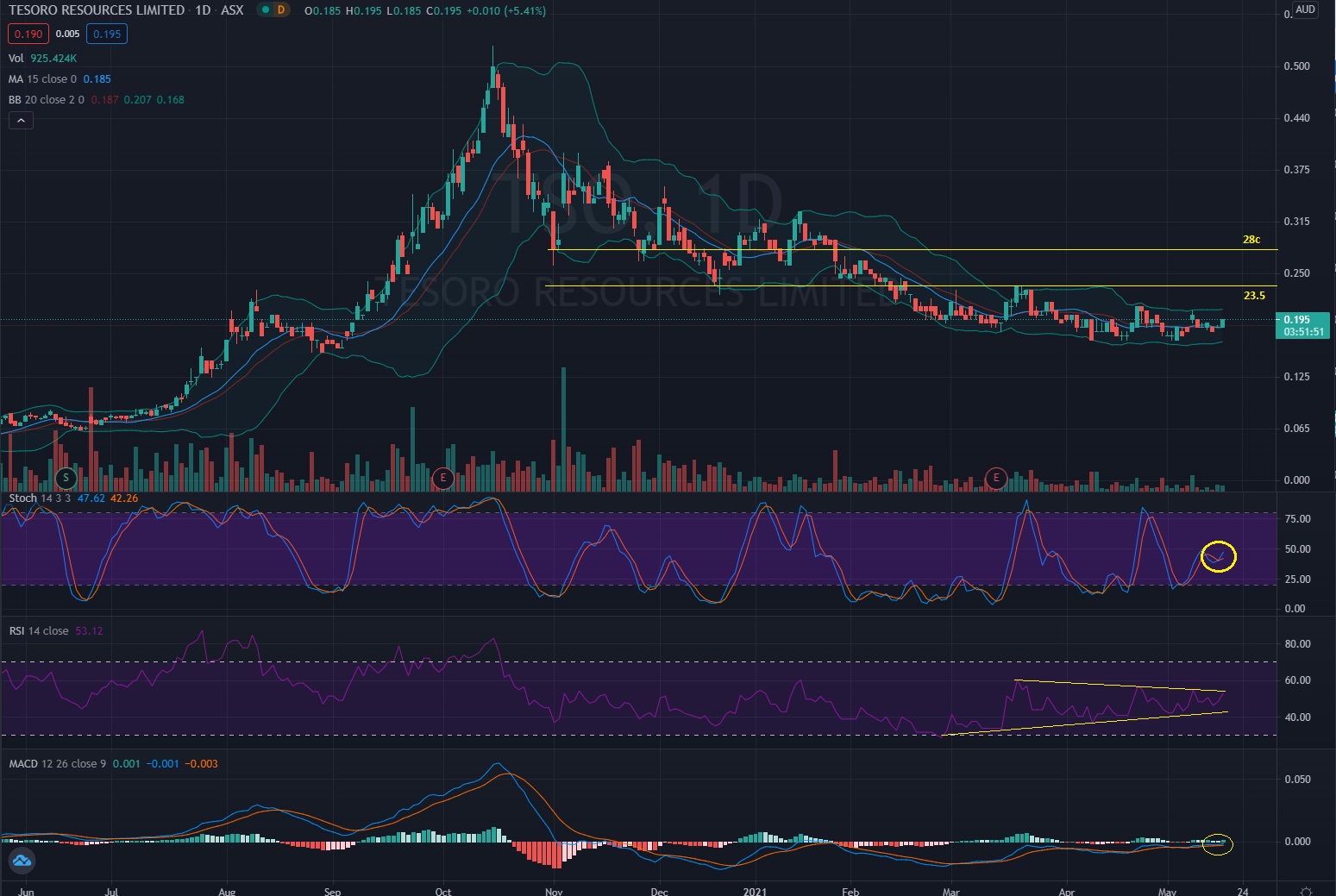Viewport: 1336px width, 896px height.
Task: Click the May label on time axis
Action: [x=1167, y=891]
